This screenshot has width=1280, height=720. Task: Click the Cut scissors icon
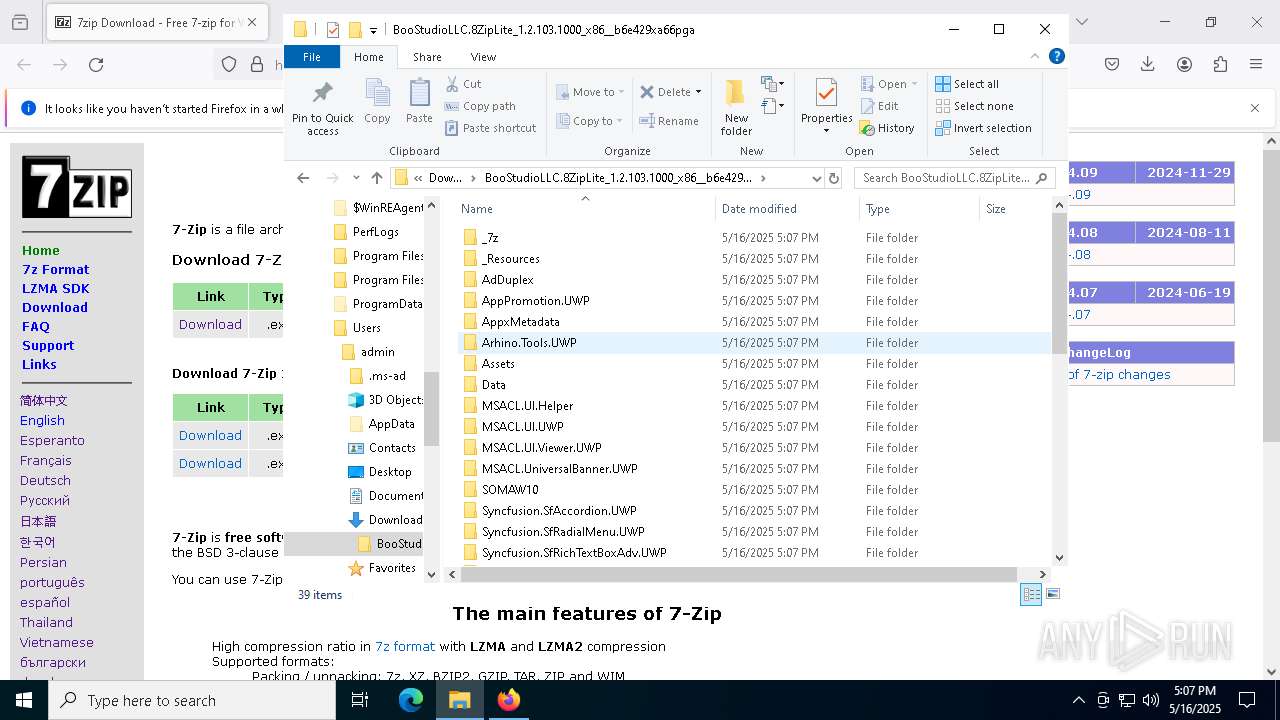pos(452,84)
